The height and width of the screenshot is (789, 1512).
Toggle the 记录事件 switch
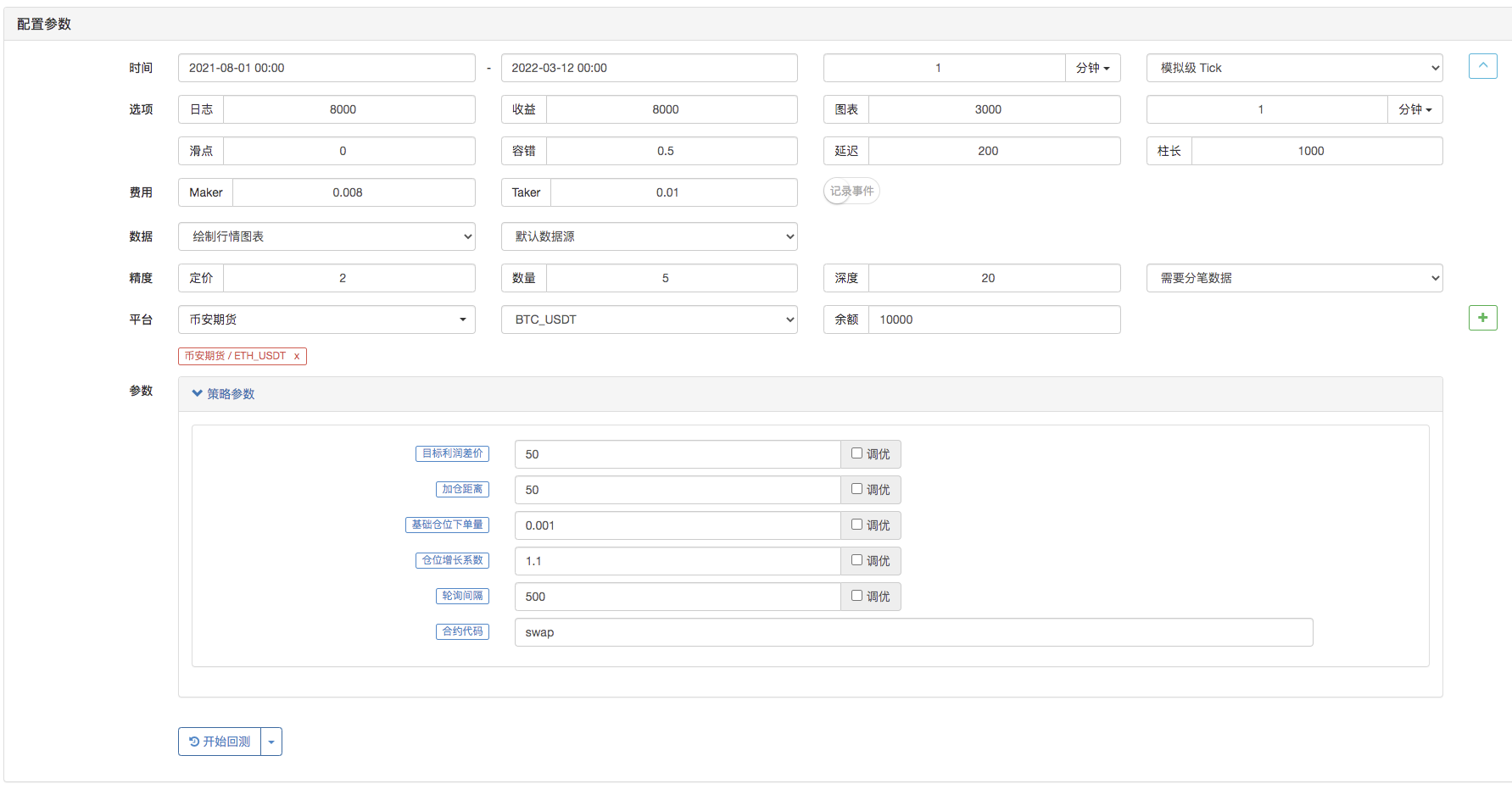point(851,192)
